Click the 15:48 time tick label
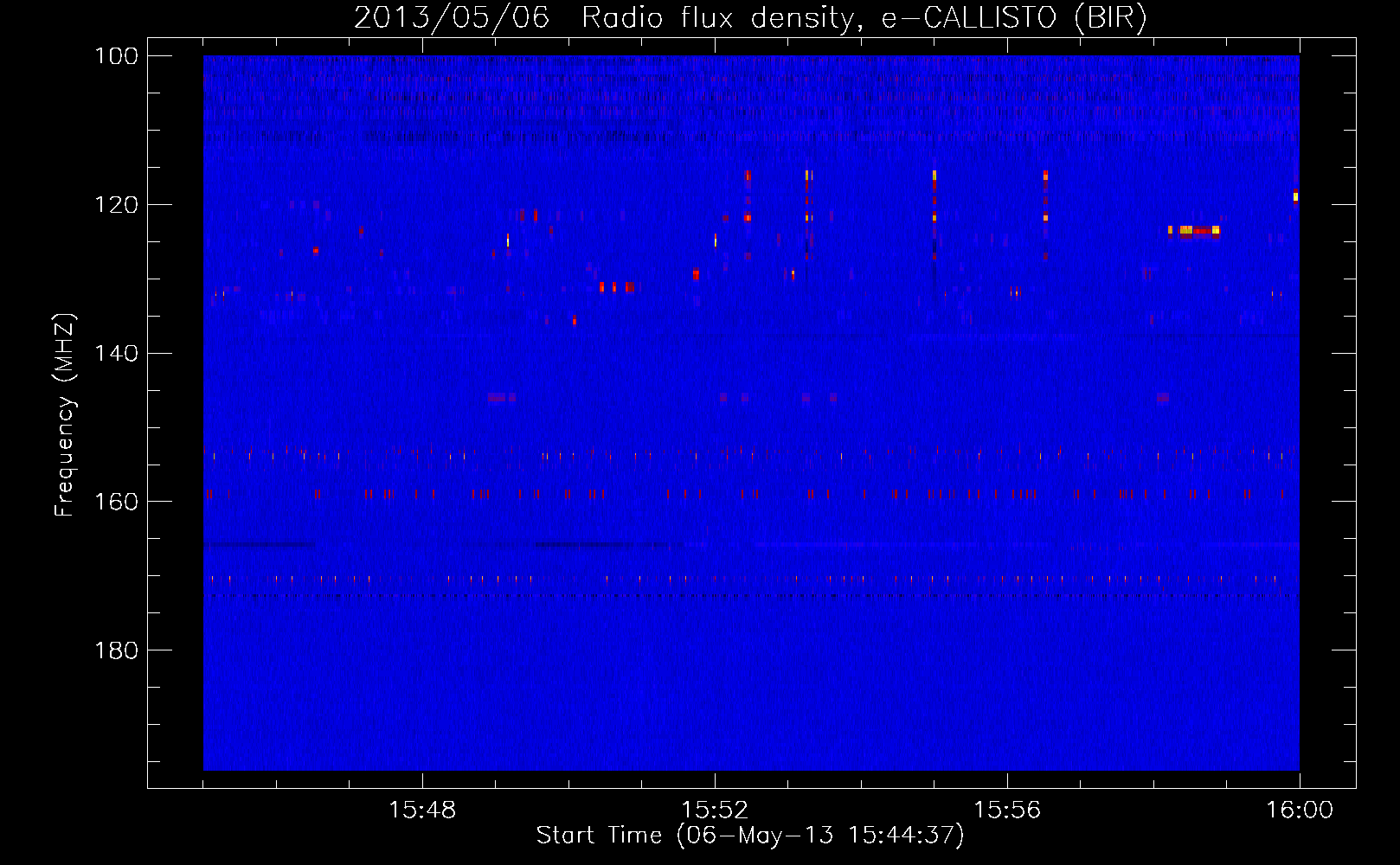 (422, 811)
